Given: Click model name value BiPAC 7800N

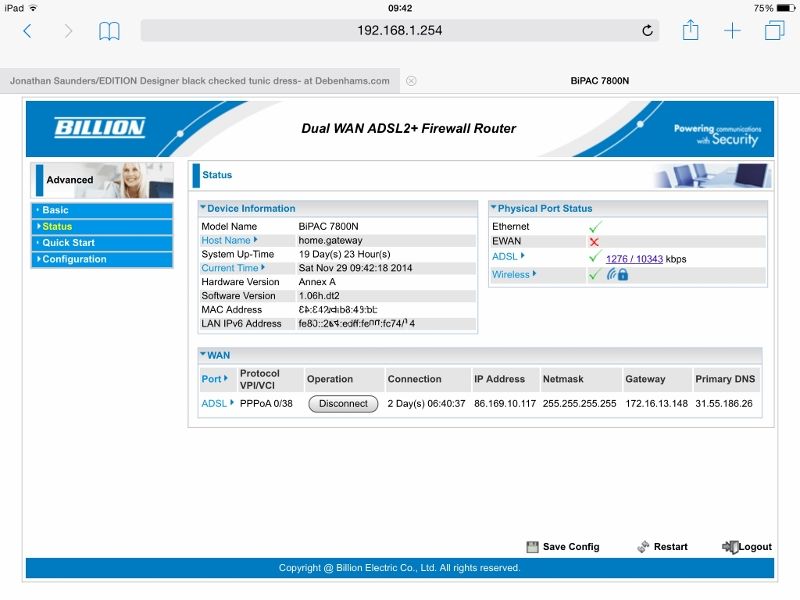Looking at the screenshot, I should [329, 227].
